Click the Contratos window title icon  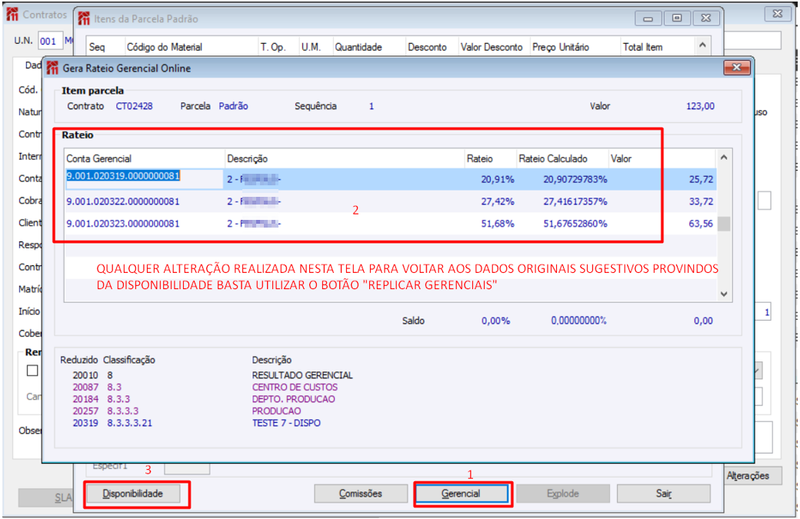point(12,14)
